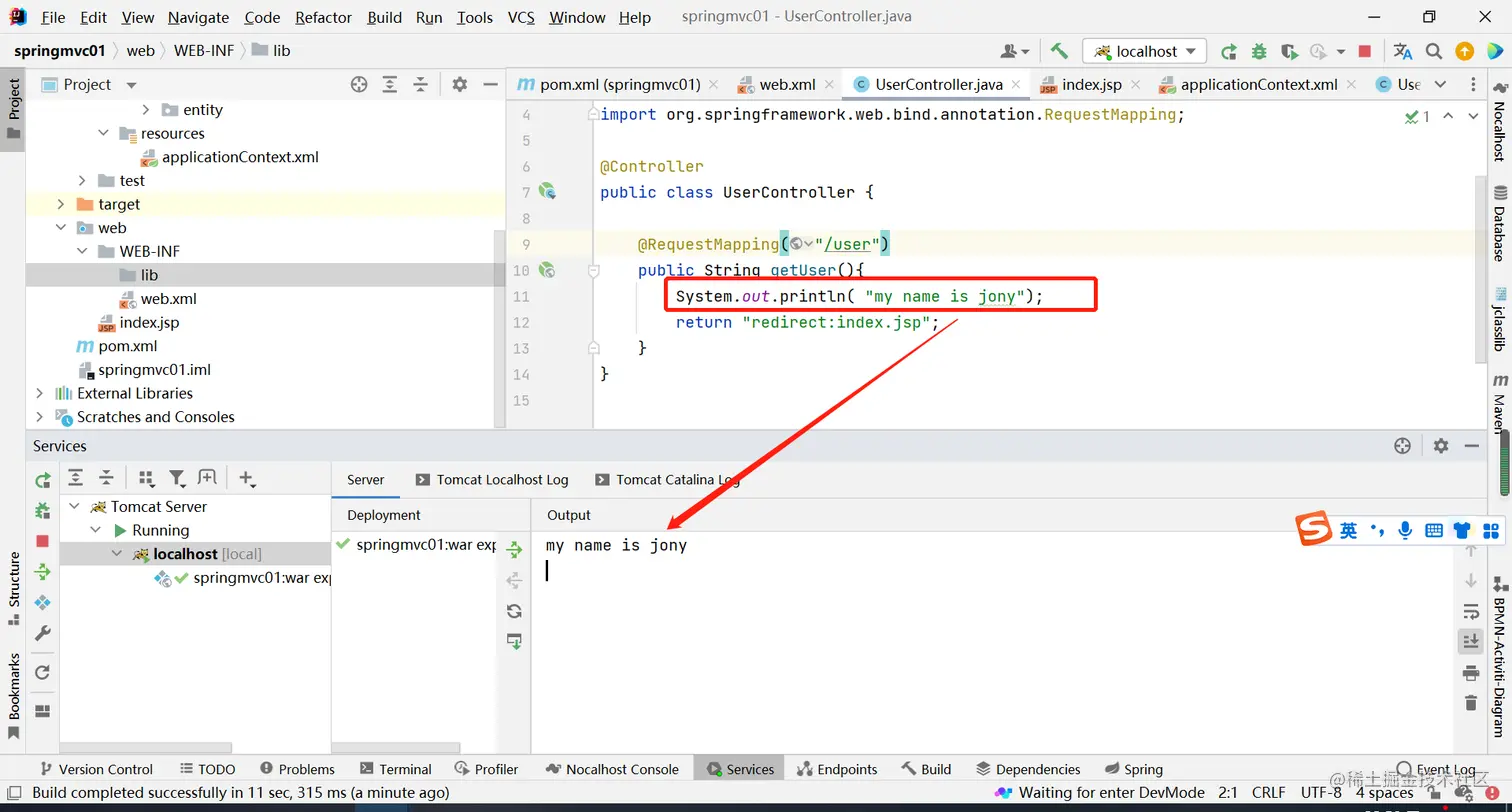The width and height of the screenshot is (1512, 812).
Task: Click the gutter icon on line 10
Action: (x=547, y=269)
